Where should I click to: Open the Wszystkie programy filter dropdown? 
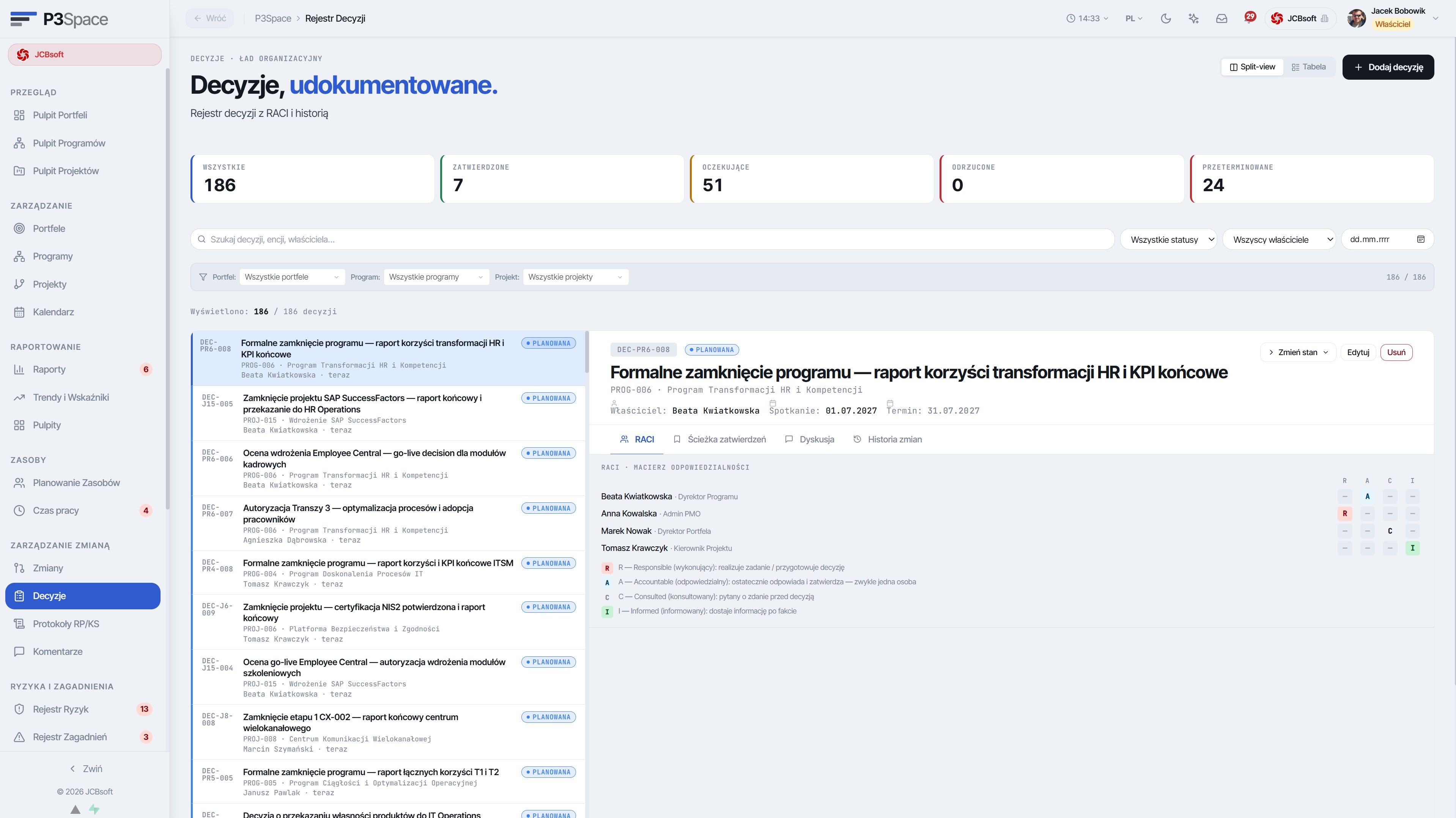pos(436,277)
